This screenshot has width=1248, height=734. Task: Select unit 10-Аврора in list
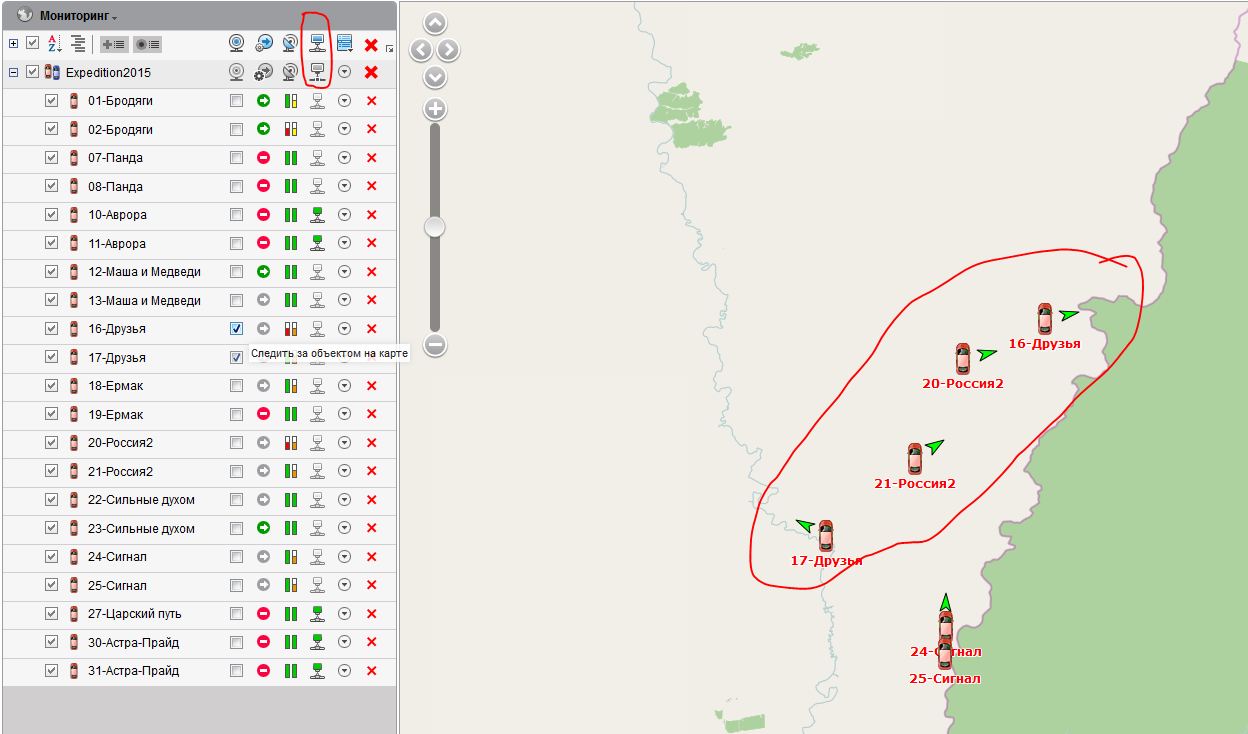tap(117, 215)
